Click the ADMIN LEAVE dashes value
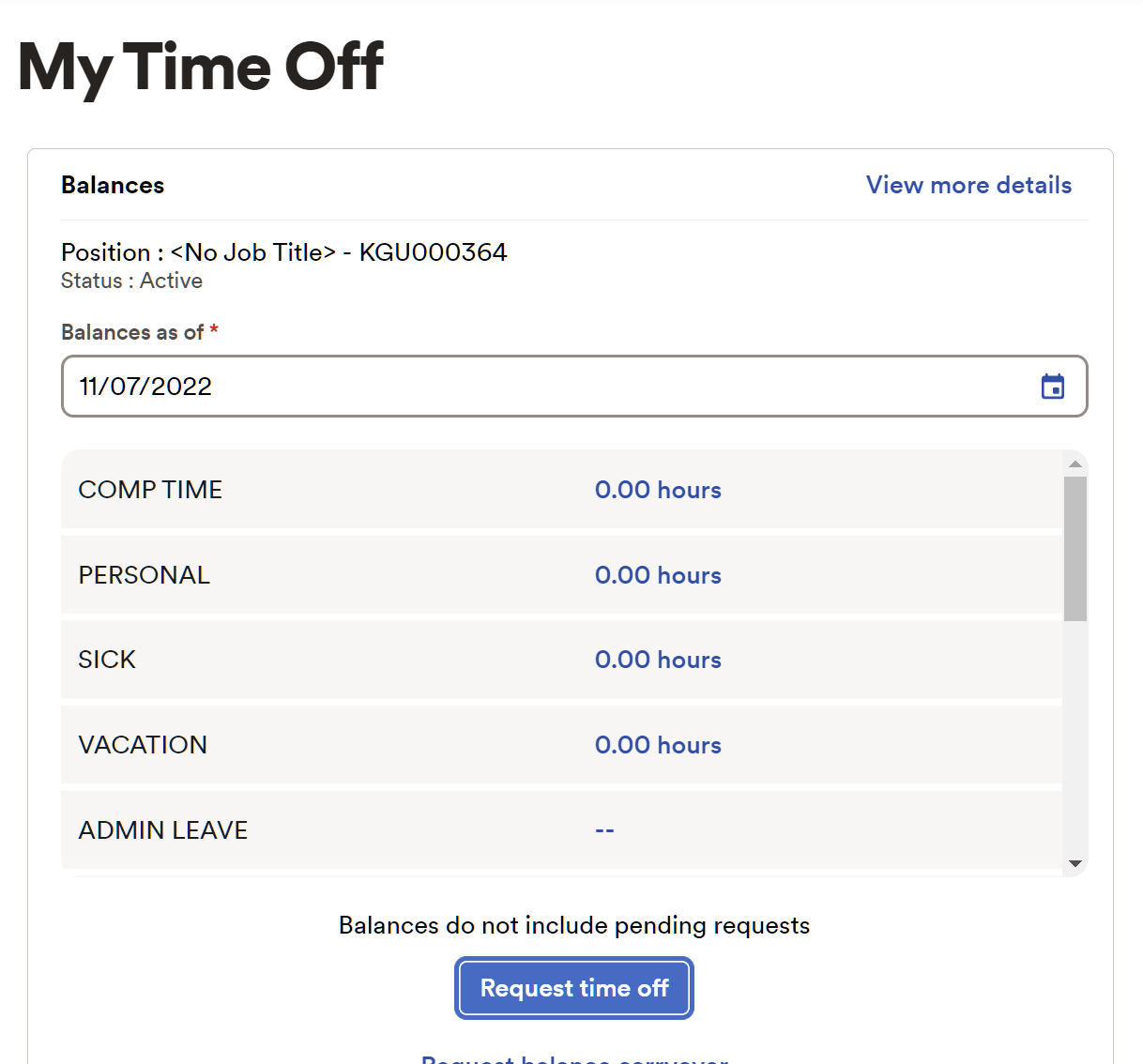 (604, 830)
